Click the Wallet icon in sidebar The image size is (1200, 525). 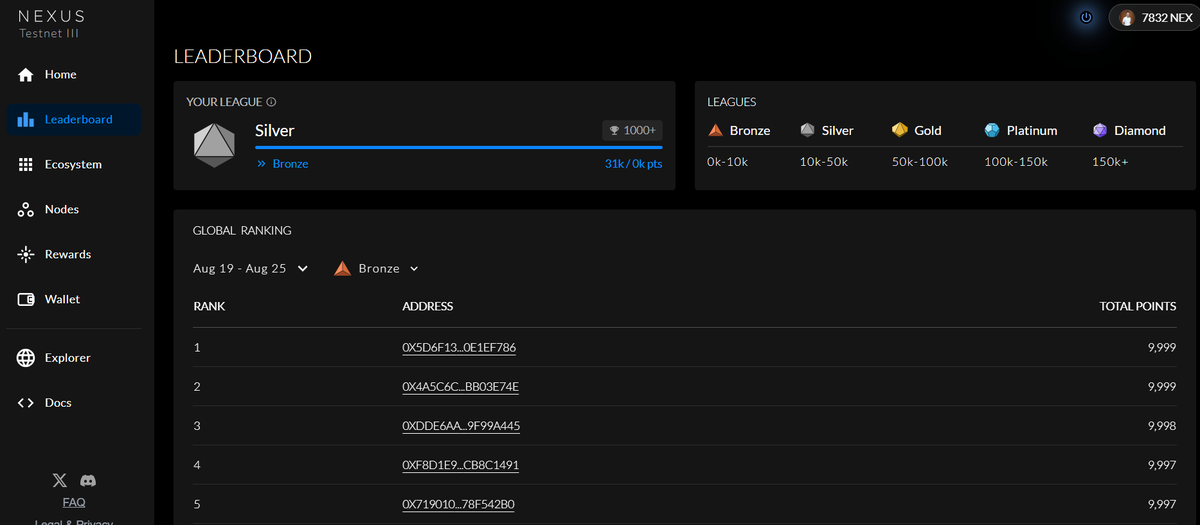pos(26,300)
